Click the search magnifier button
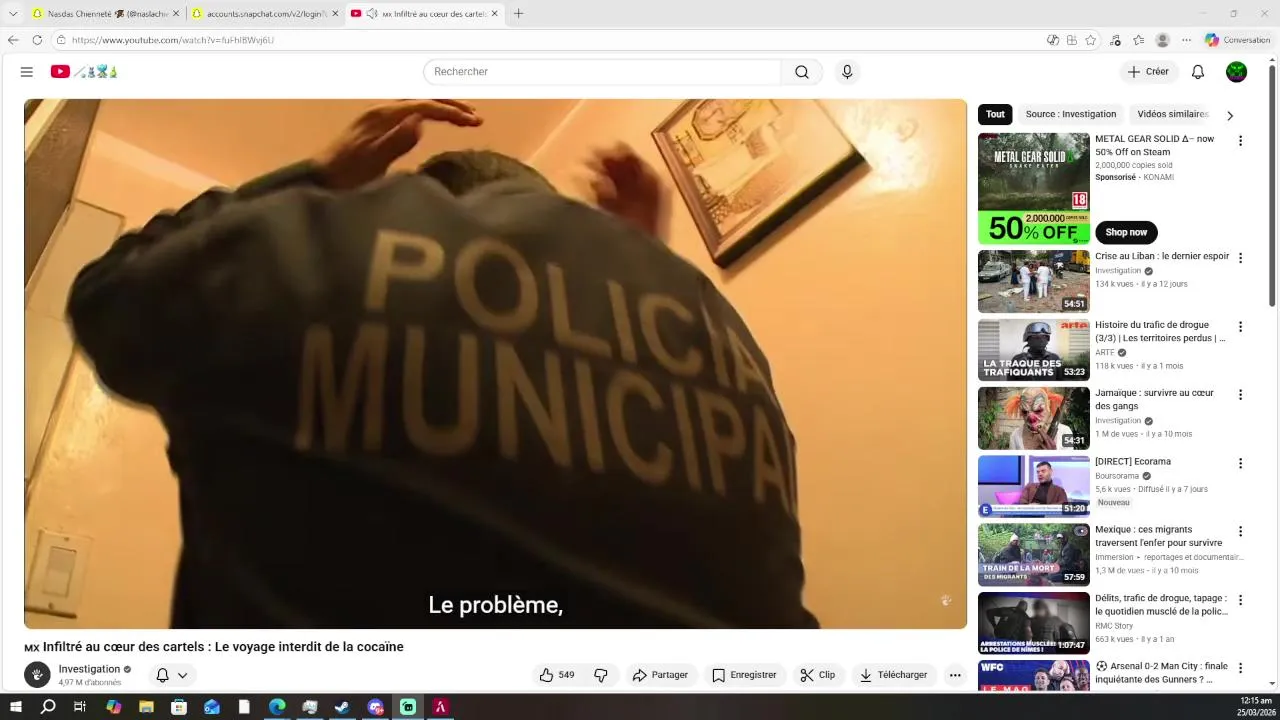 click(802, 72)
